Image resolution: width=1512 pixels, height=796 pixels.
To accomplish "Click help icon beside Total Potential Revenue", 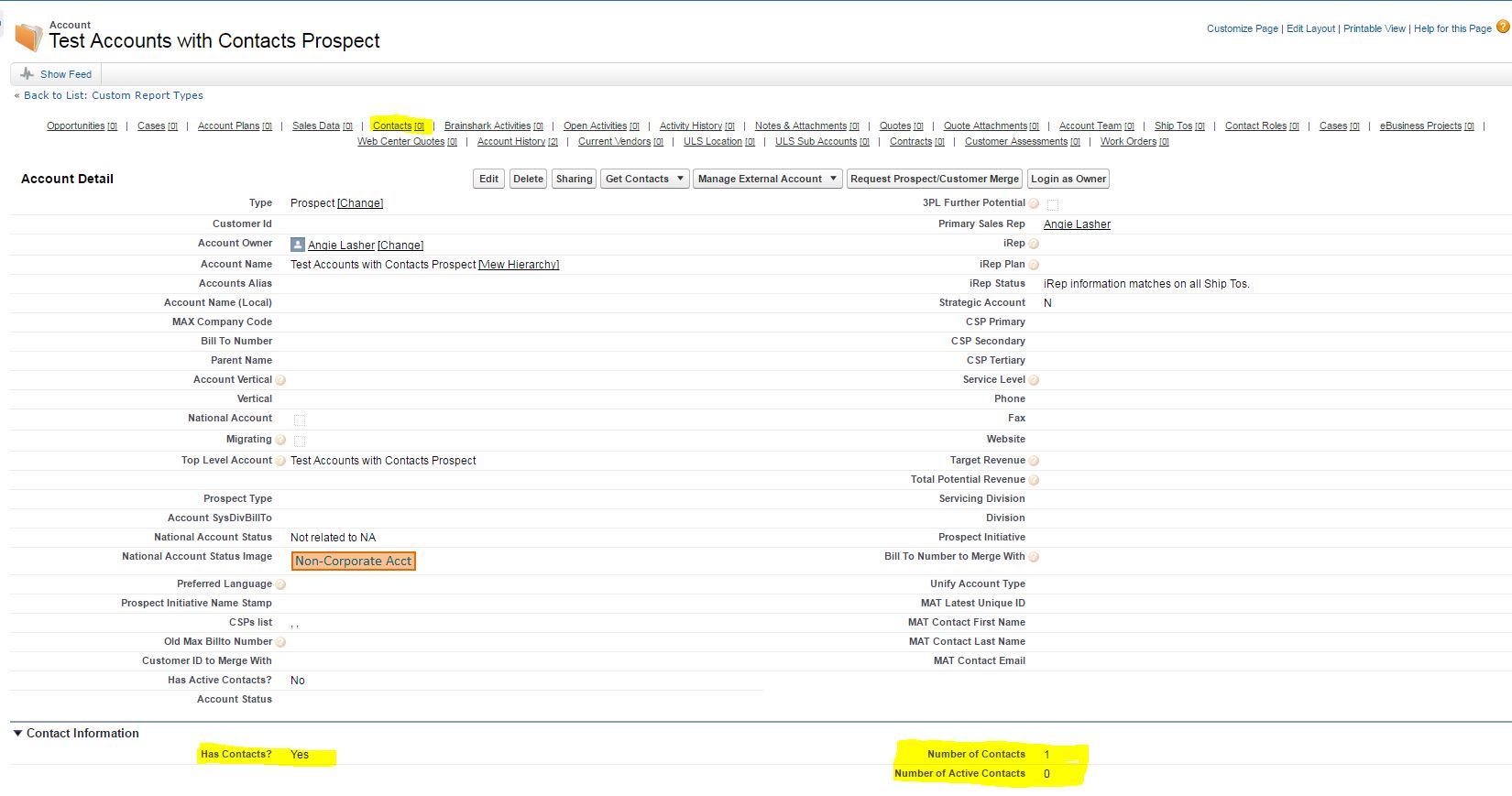I will [x=1034, y=480].
